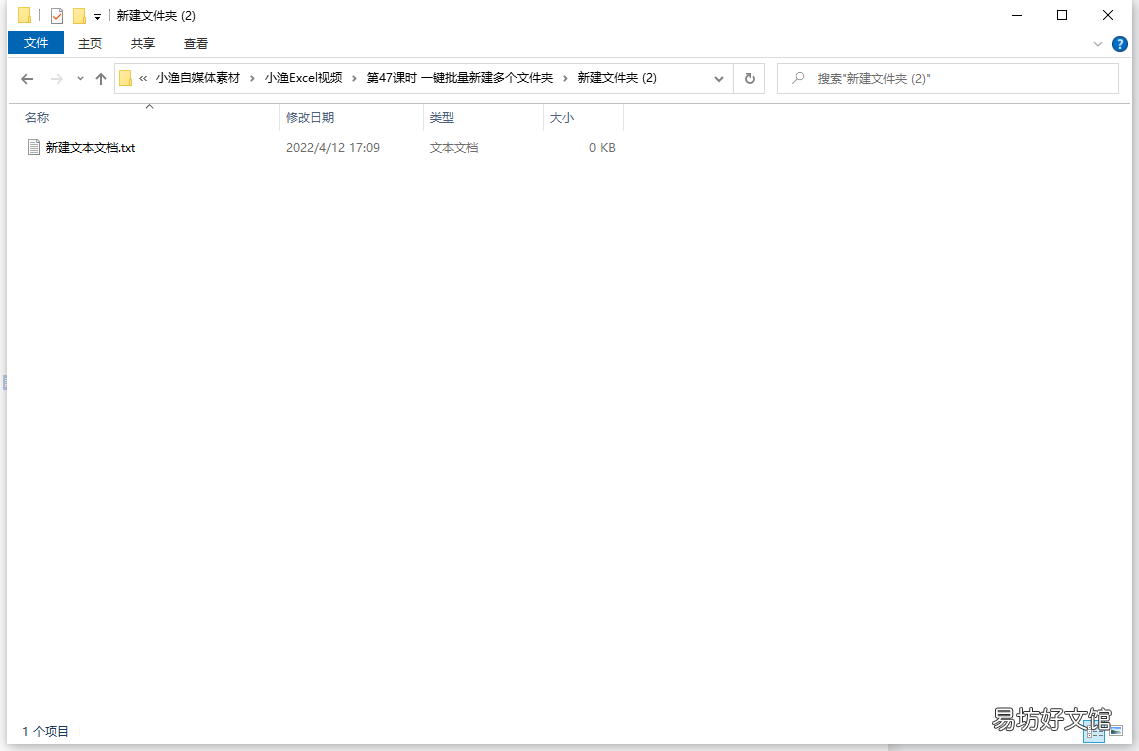Image resolution: width=1139 pixels, height=751 pixels.
Task: Expand the chevron after 小渔自媒体素材
Action: pyautogui.click(x=252, y=78)
